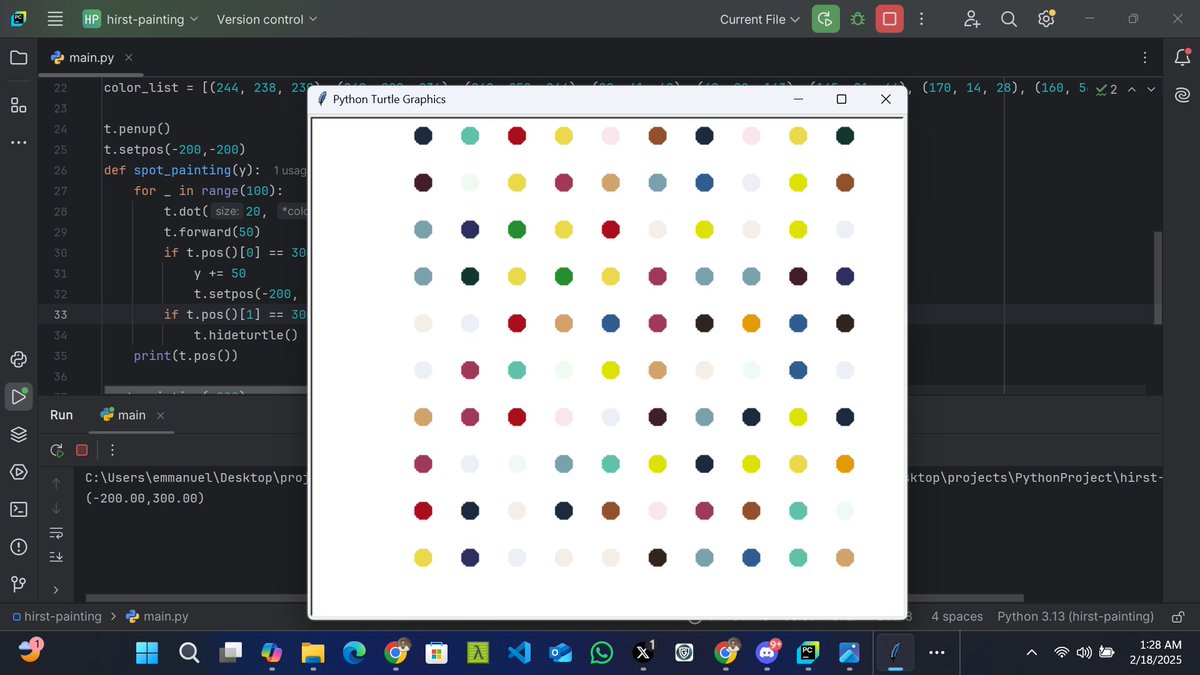The image size is (1200, 675).
Task: Expand the Version control dropdown
Action: (266, 19)
